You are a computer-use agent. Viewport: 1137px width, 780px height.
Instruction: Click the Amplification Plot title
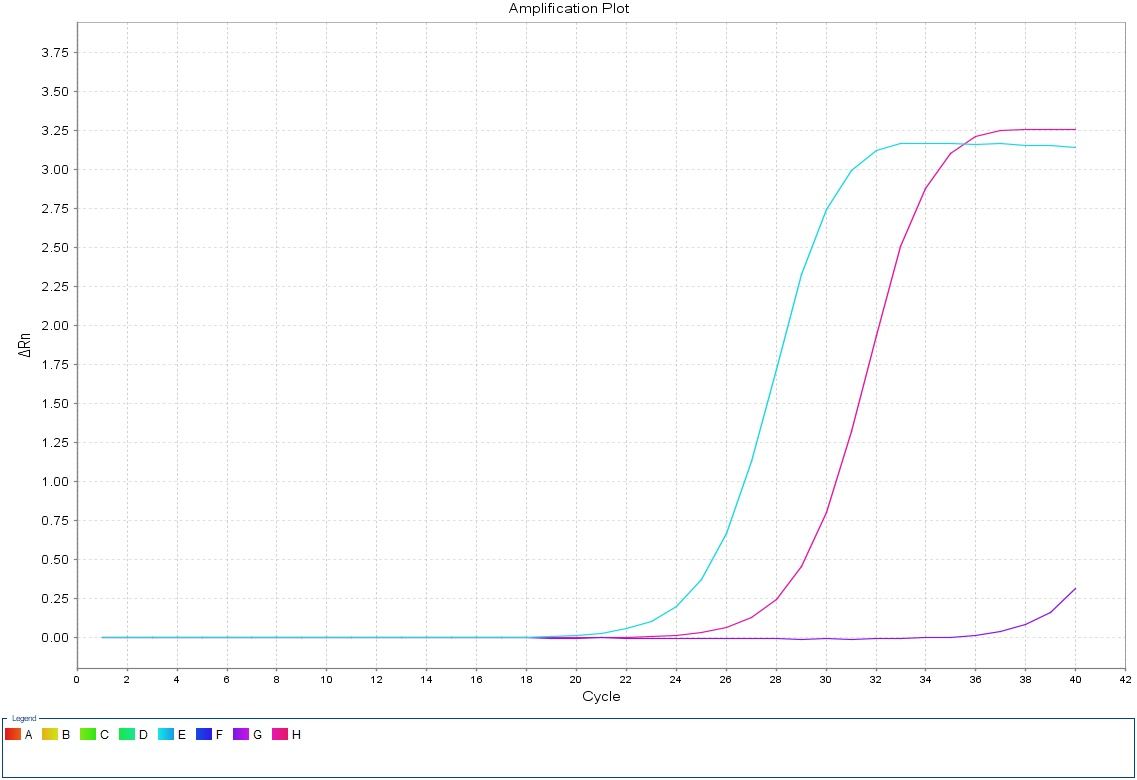coord(569,9)
